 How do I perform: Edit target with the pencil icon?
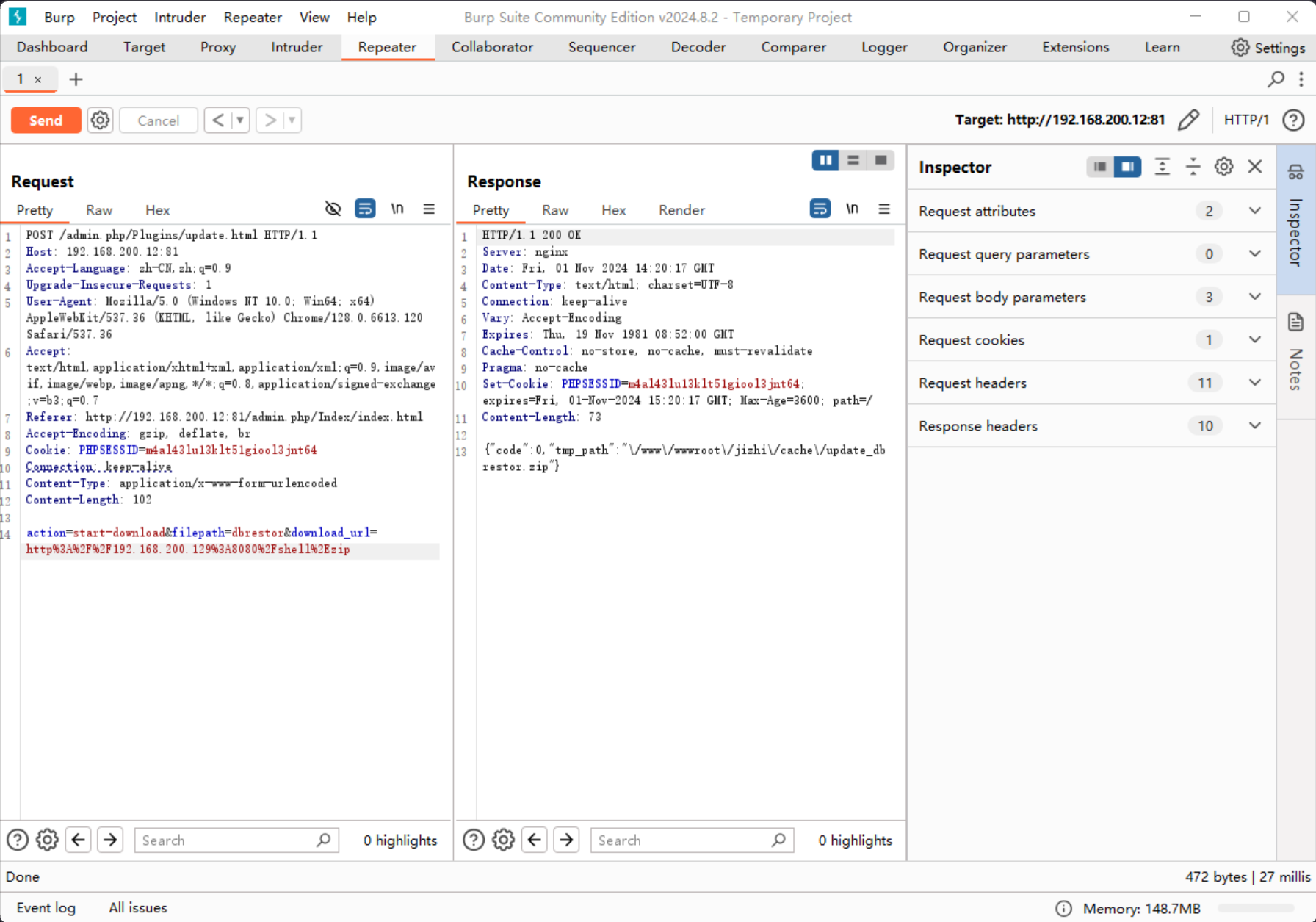click(x=1188, y=120)
